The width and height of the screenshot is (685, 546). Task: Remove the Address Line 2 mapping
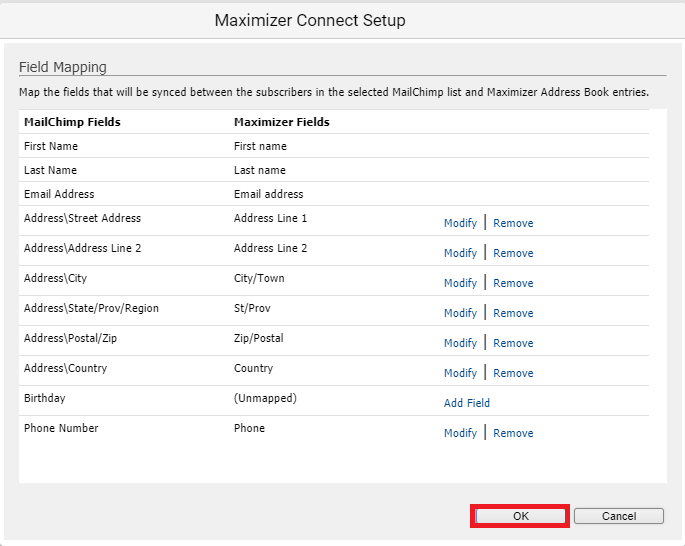(x=513, y=253)
